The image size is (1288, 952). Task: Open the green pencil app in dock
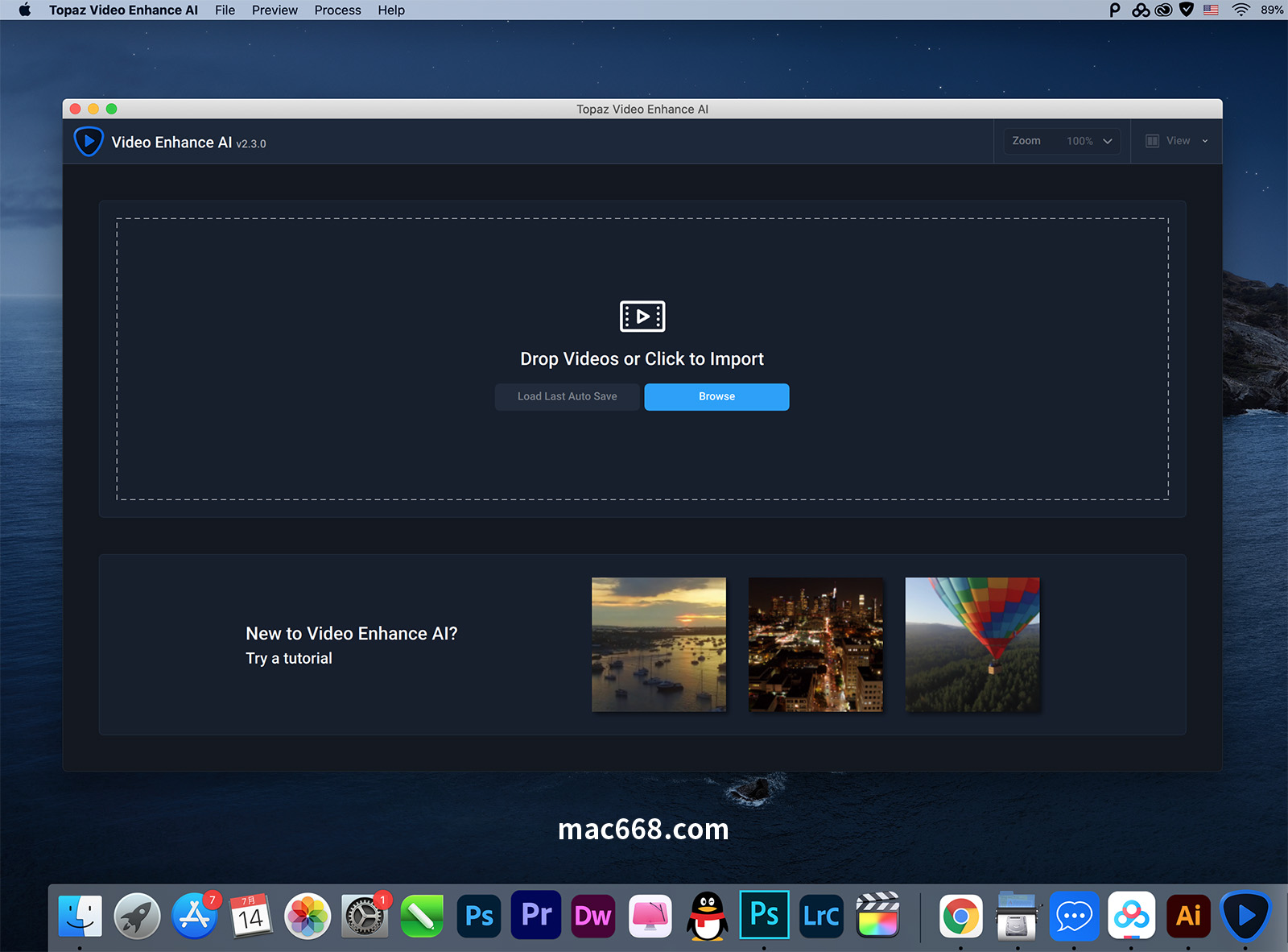pos(422,916)
